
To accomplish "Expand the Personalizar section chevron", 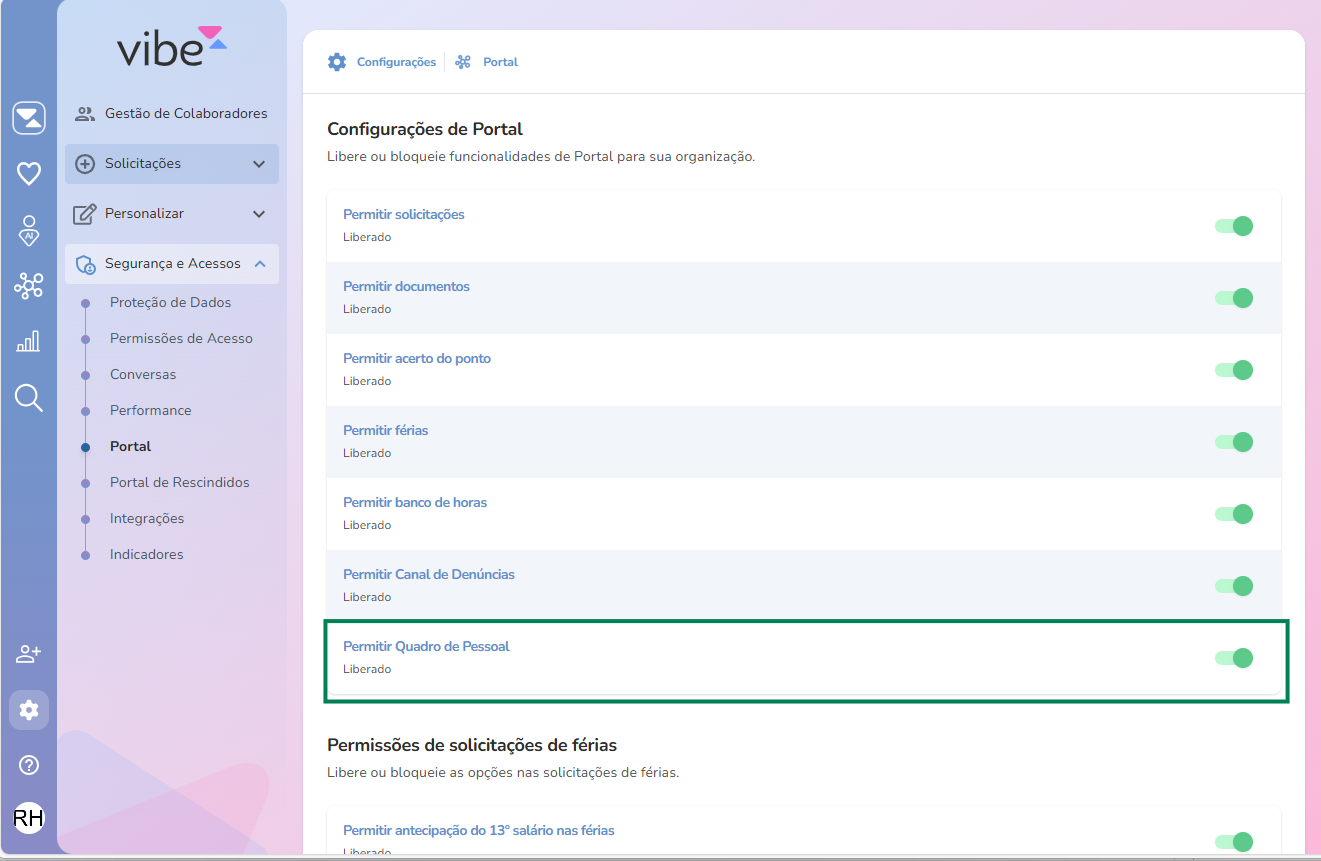I will 259,214.
